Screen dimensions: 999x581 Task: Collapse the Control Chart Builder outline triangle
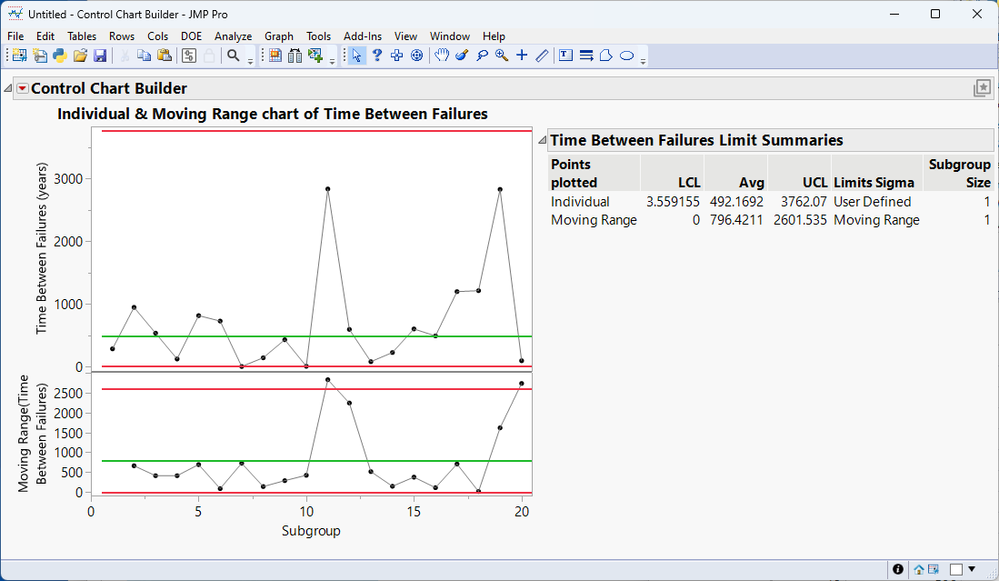(x=8, y=89)
